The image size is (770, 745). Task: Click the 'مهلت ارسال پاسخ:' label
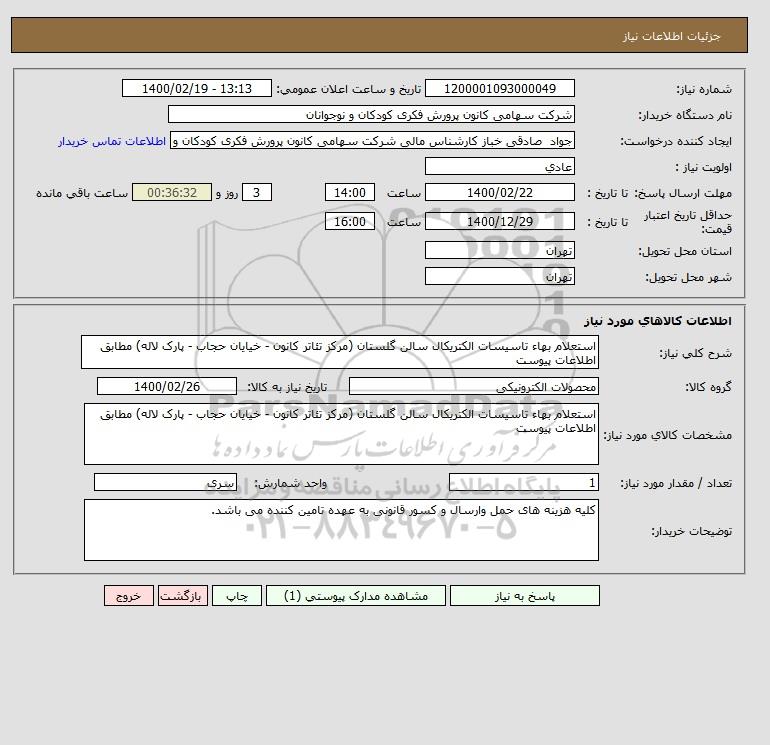coord(684,193)
